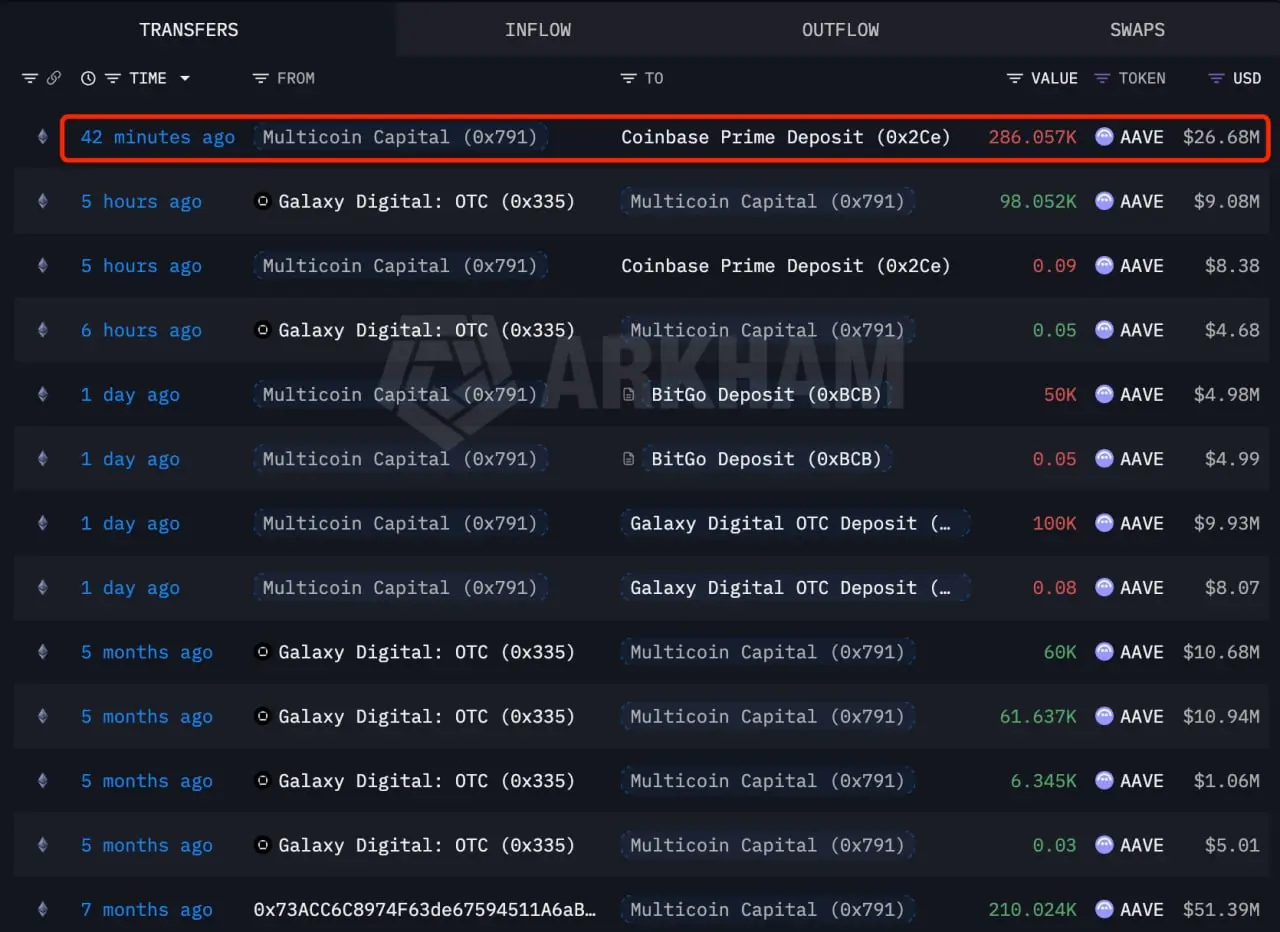
Task: Switch to the INFLOW tab
Action: (x=538, y=29)
